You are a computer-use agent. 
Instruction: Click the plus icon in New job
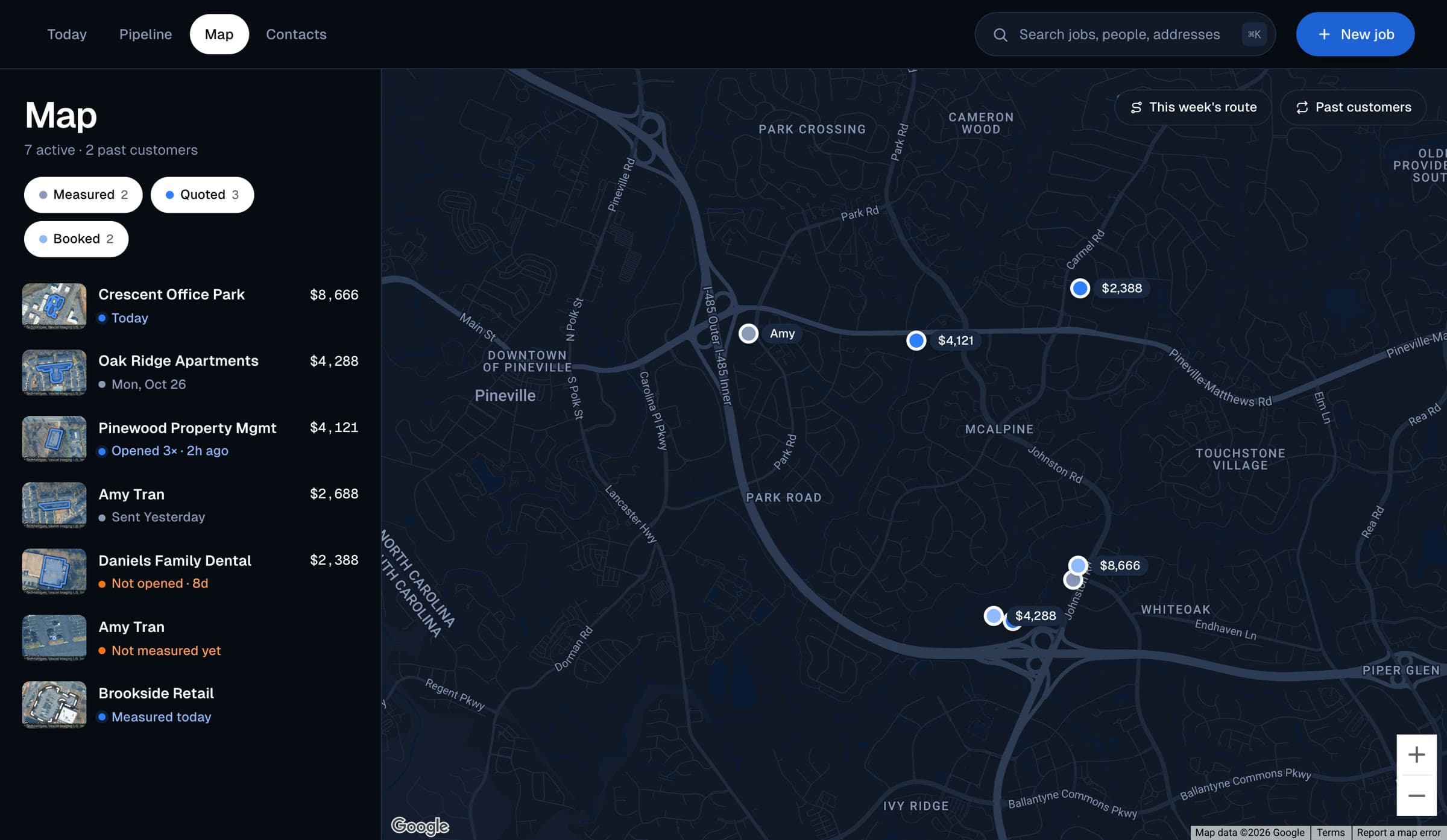pos(1324,34)
